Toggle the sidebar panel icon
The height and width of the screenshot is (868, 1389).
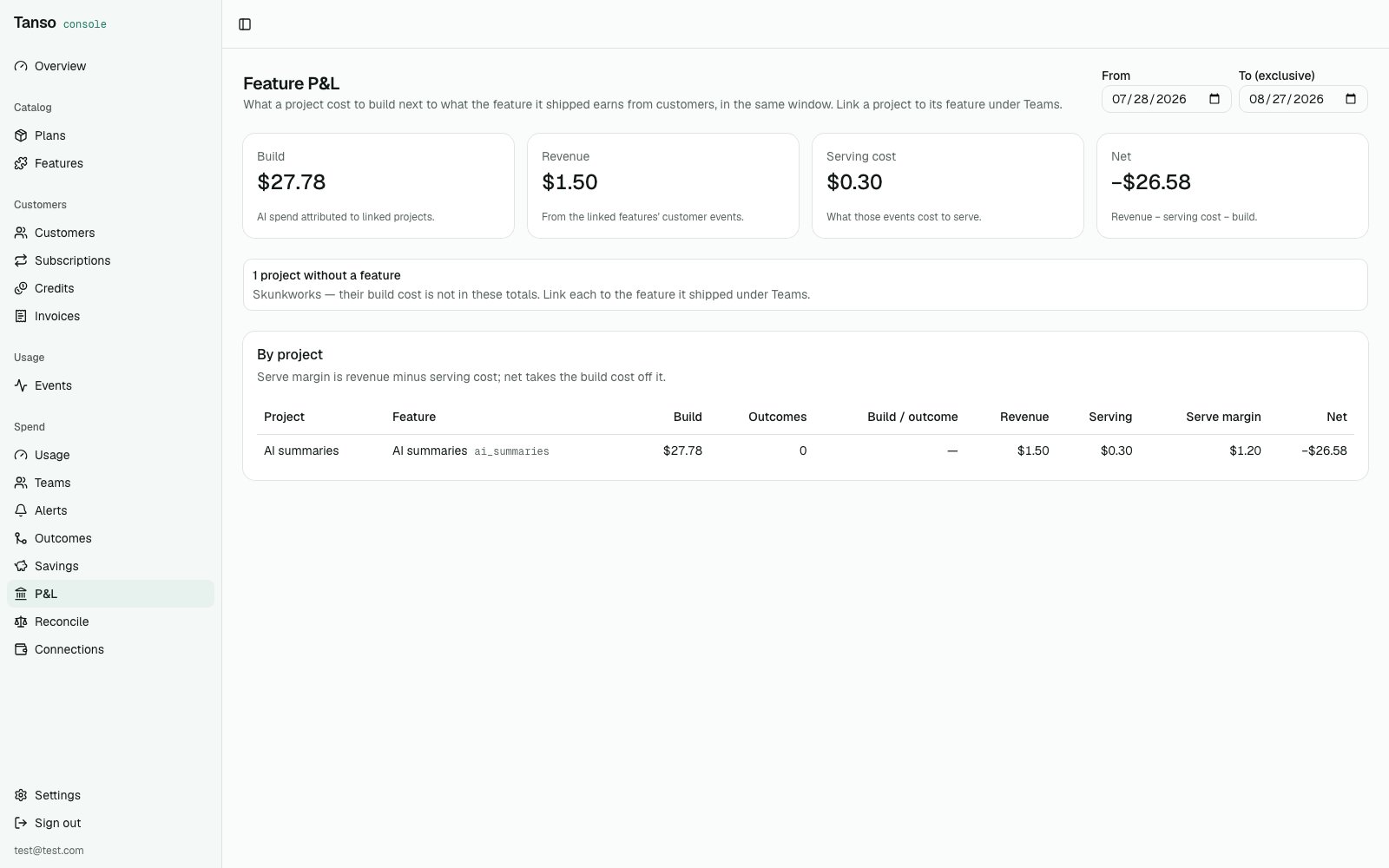(245, 24)
